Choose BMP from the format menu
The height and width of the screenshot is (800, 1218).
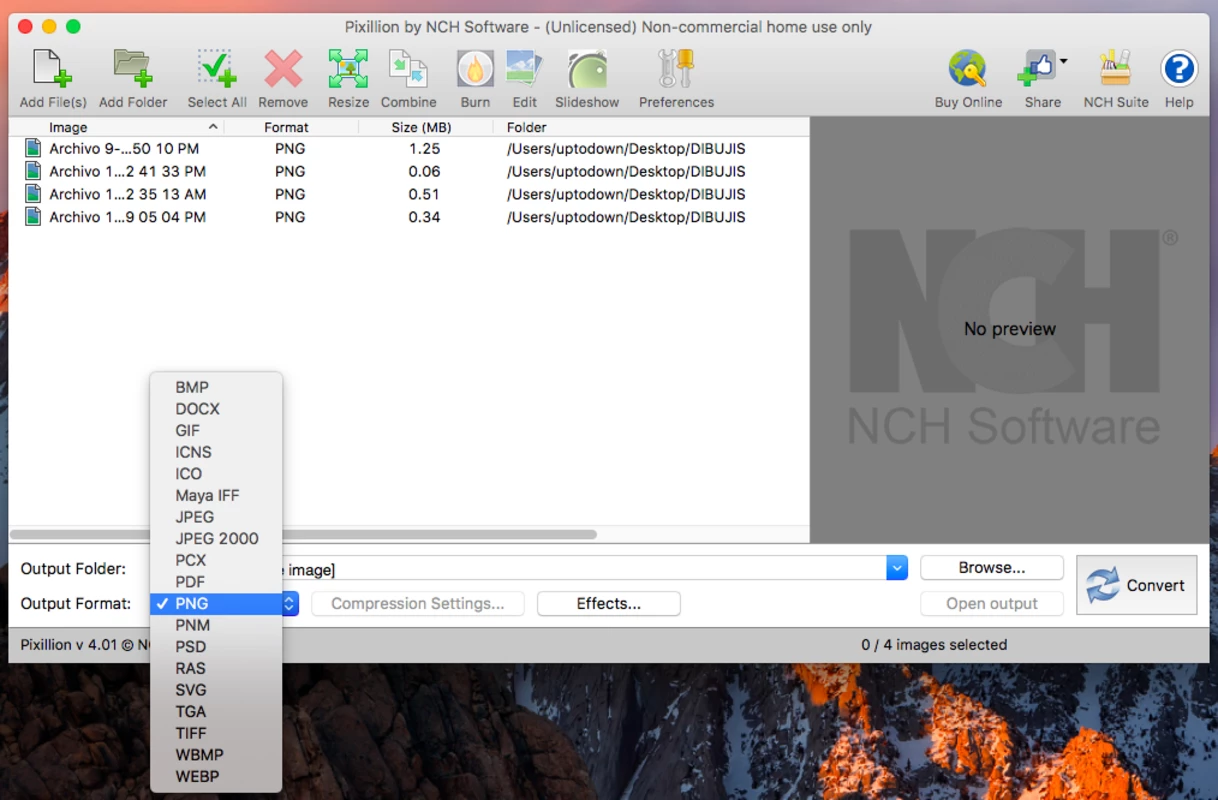coord(216,388)
